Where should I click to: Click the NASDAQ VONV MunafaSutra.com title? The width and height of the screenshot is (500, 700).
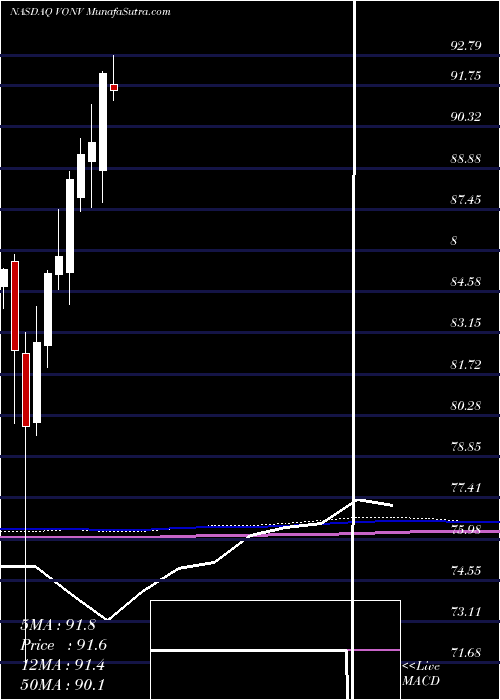click(x=90, y=12)
